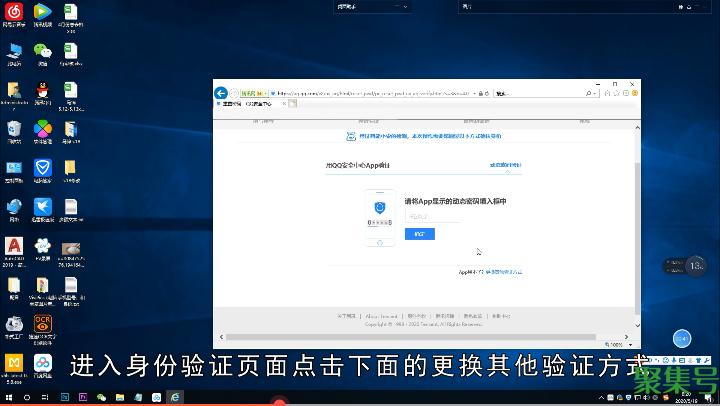Click Internet Explorer icon in taskbar
720x406 pixels.
pyautogui.click(x=173, y=397)
